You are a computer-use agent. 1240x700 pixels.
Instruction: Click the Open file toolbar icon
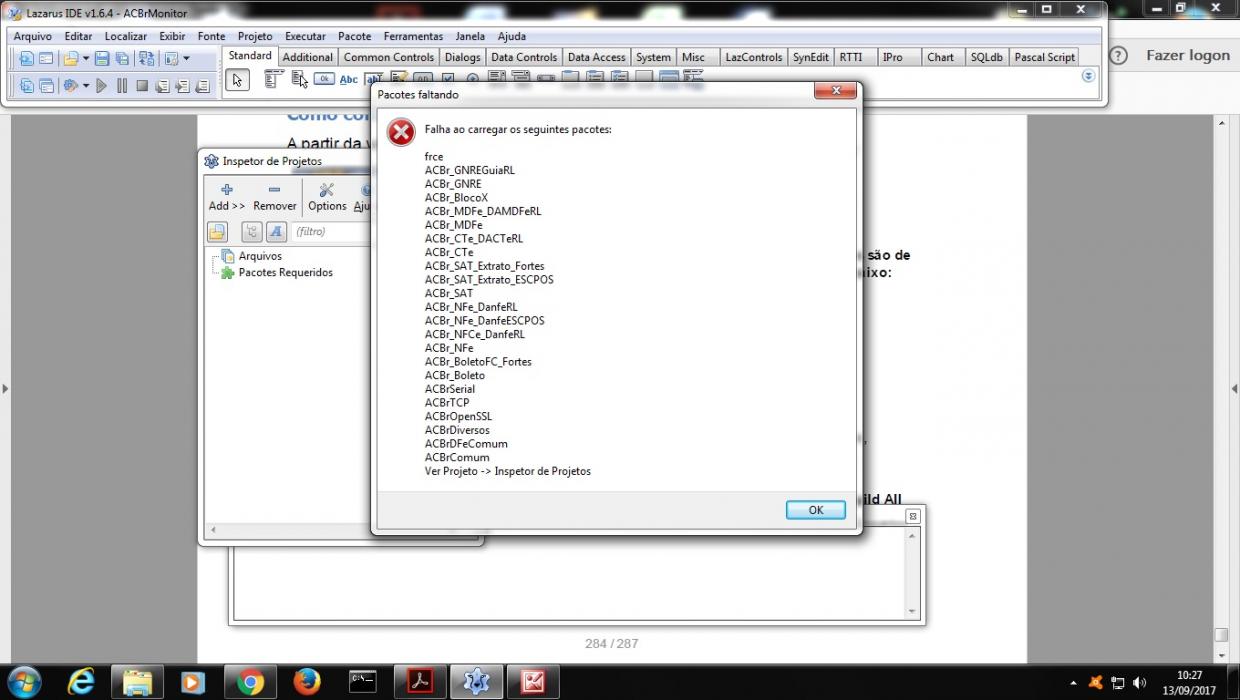(70, 58)
